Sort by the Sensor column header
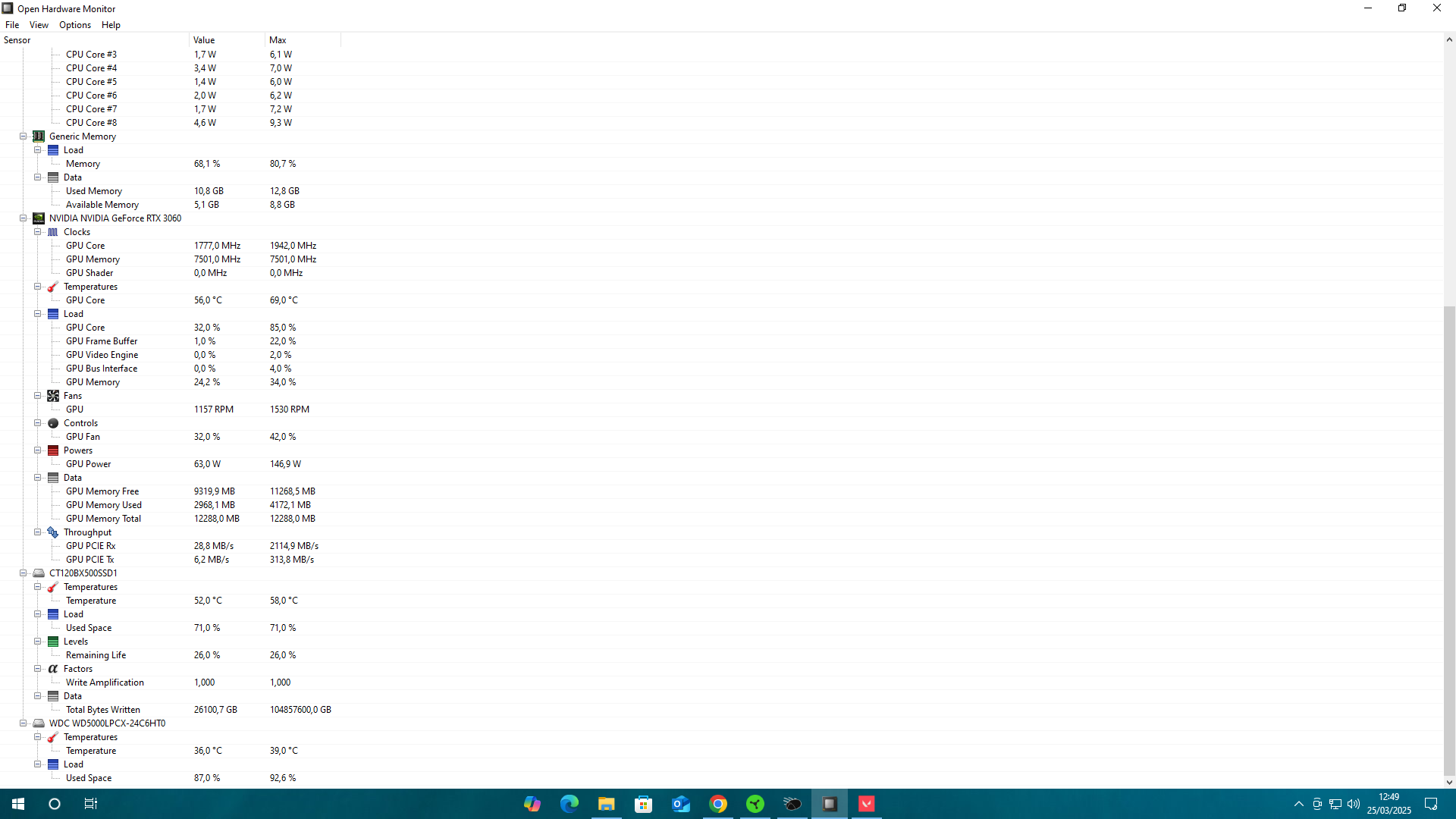 click(94, 40)
